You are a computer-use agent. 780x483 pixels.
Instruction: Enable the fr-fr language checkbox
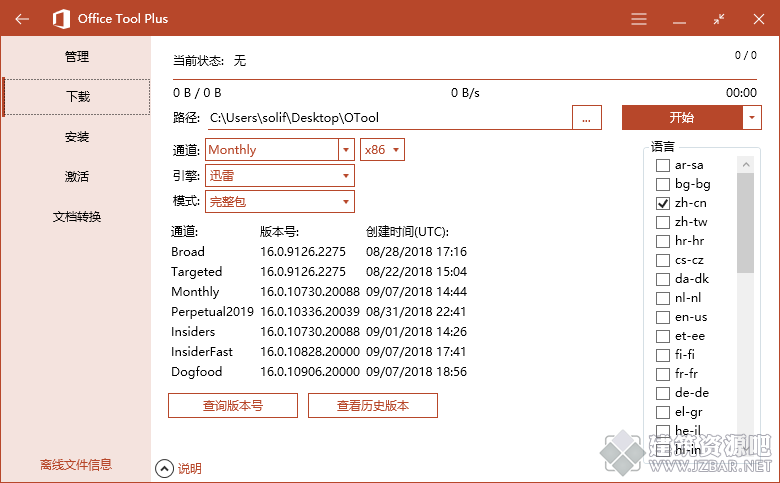point(663,374)
